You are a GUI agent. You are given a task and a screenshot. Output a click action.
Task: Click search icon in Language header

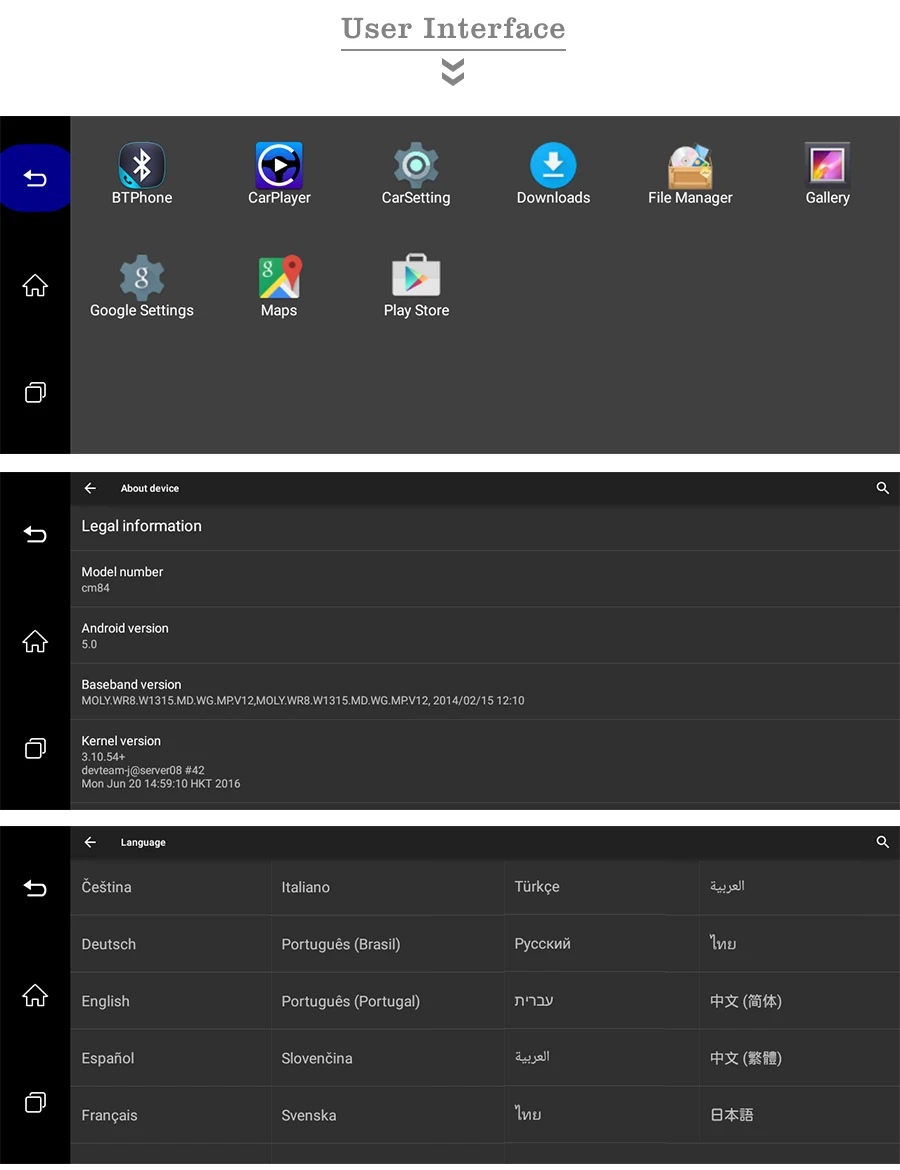click(882, 842)
